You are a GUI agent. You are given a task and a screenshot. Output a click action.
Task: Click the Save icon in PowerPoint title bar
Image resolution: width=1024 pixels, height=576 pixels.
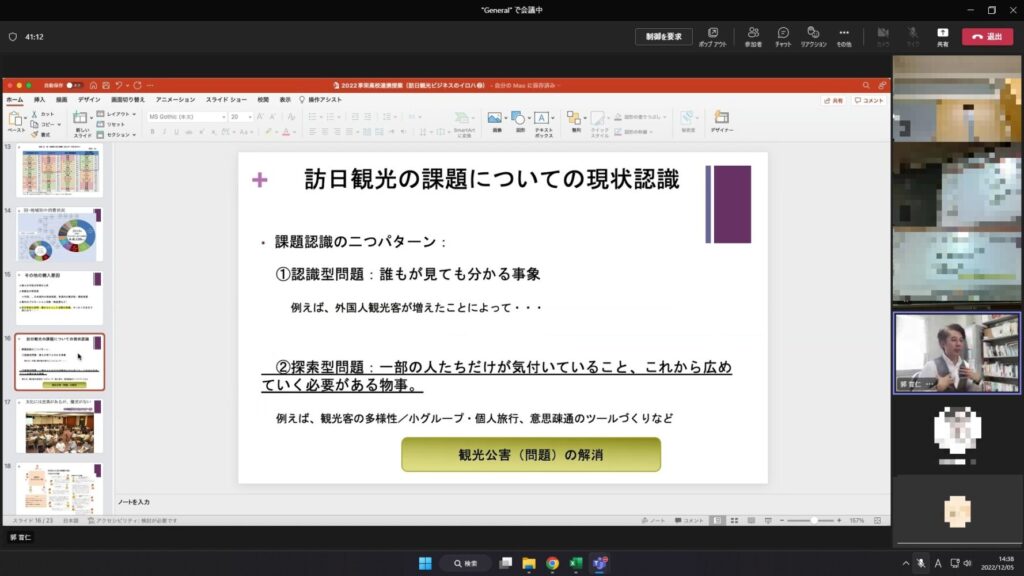pyautogui.click(x=106, y=86)
